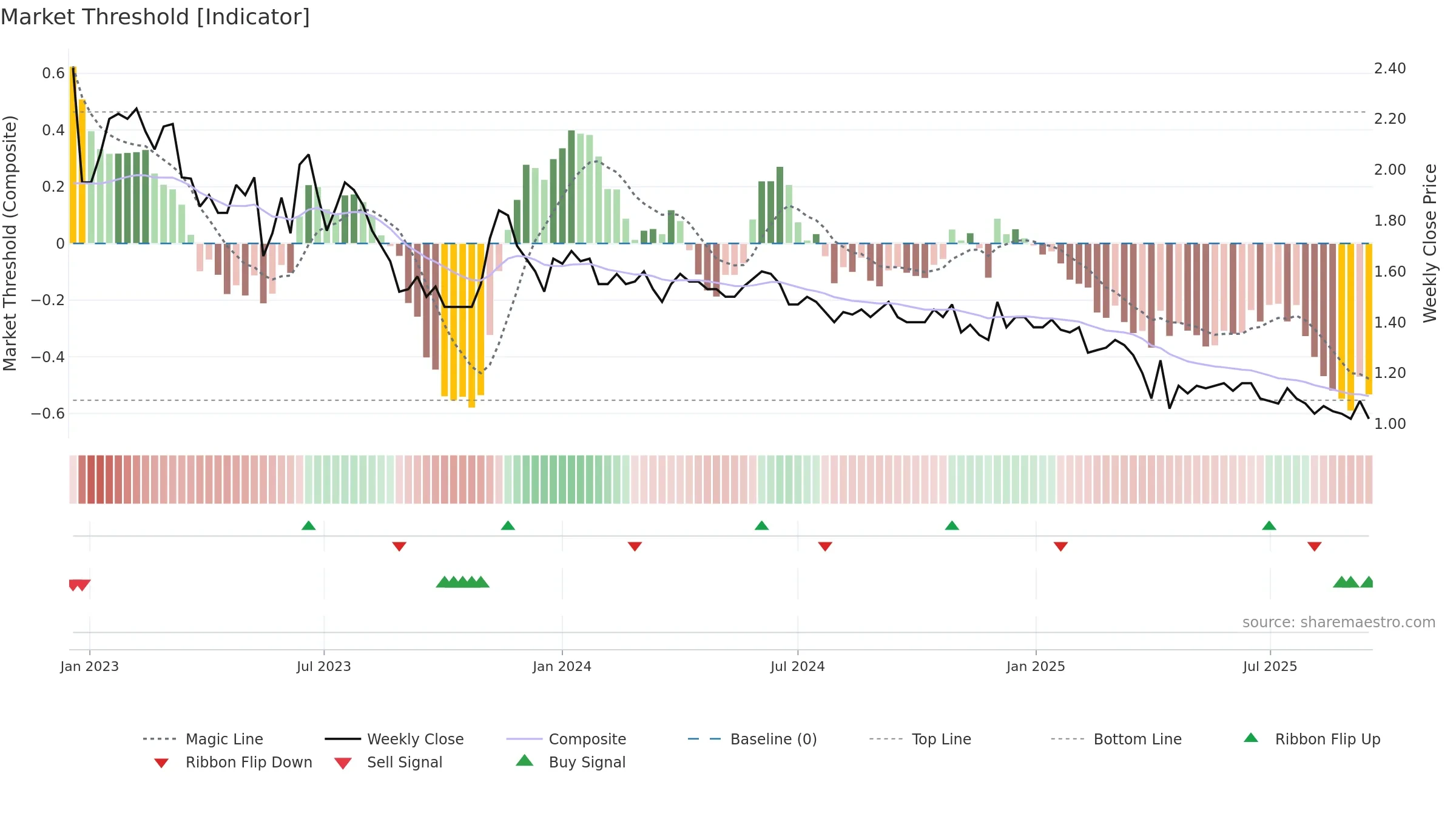This screenshot has width=1456, height=819.
Task: Click the Weekly Close Price axis title
Action: (1430, 243)
